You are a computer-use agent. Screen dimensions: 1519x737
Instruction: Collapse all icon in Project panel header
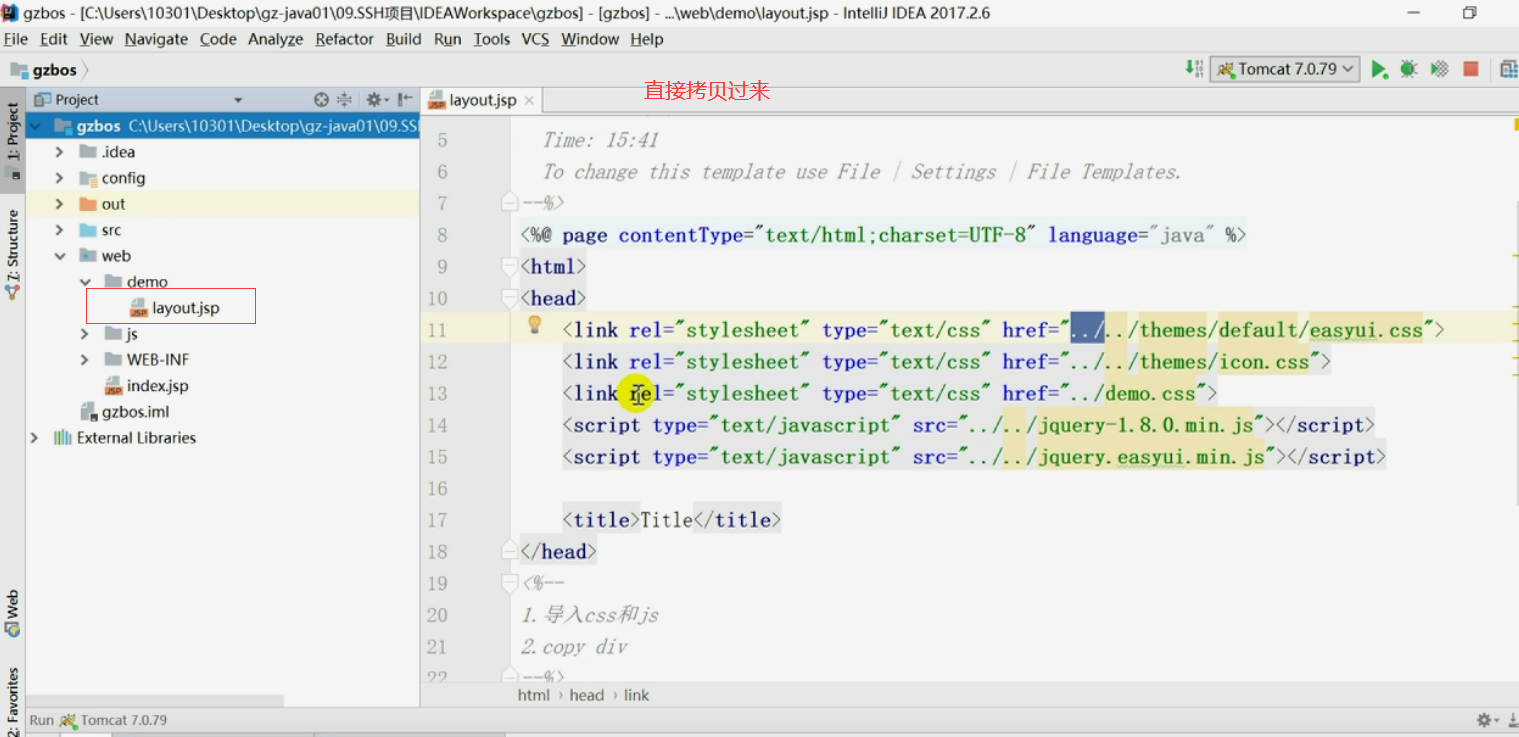point(344,99)
